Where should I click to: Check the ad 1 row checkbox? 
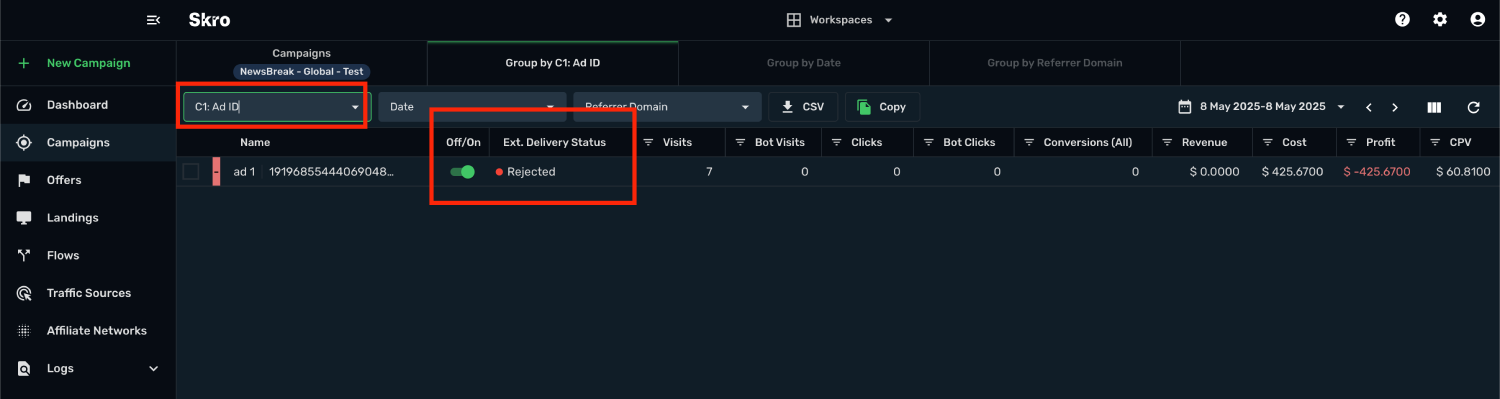pyautogui.click(x=191, y=172)
